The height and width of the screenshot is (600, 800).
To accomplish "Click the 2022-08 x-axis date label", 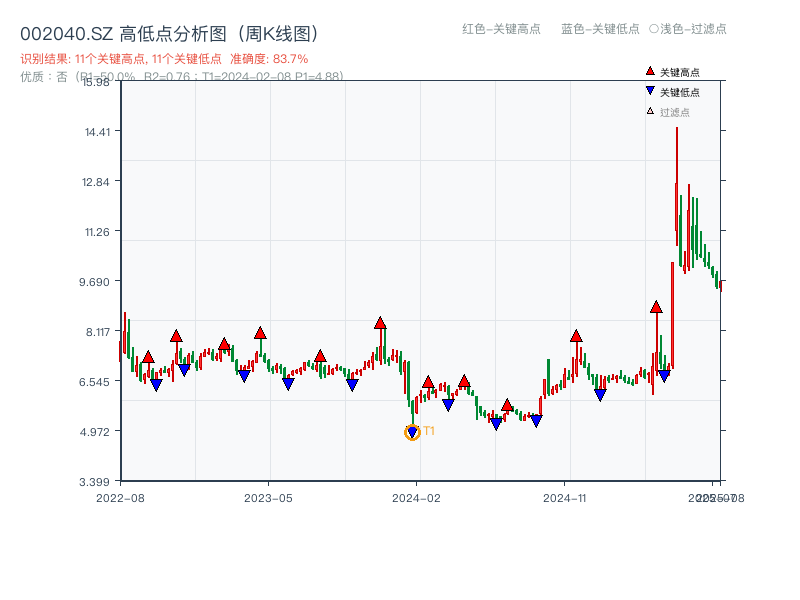I will pos(120,498).
